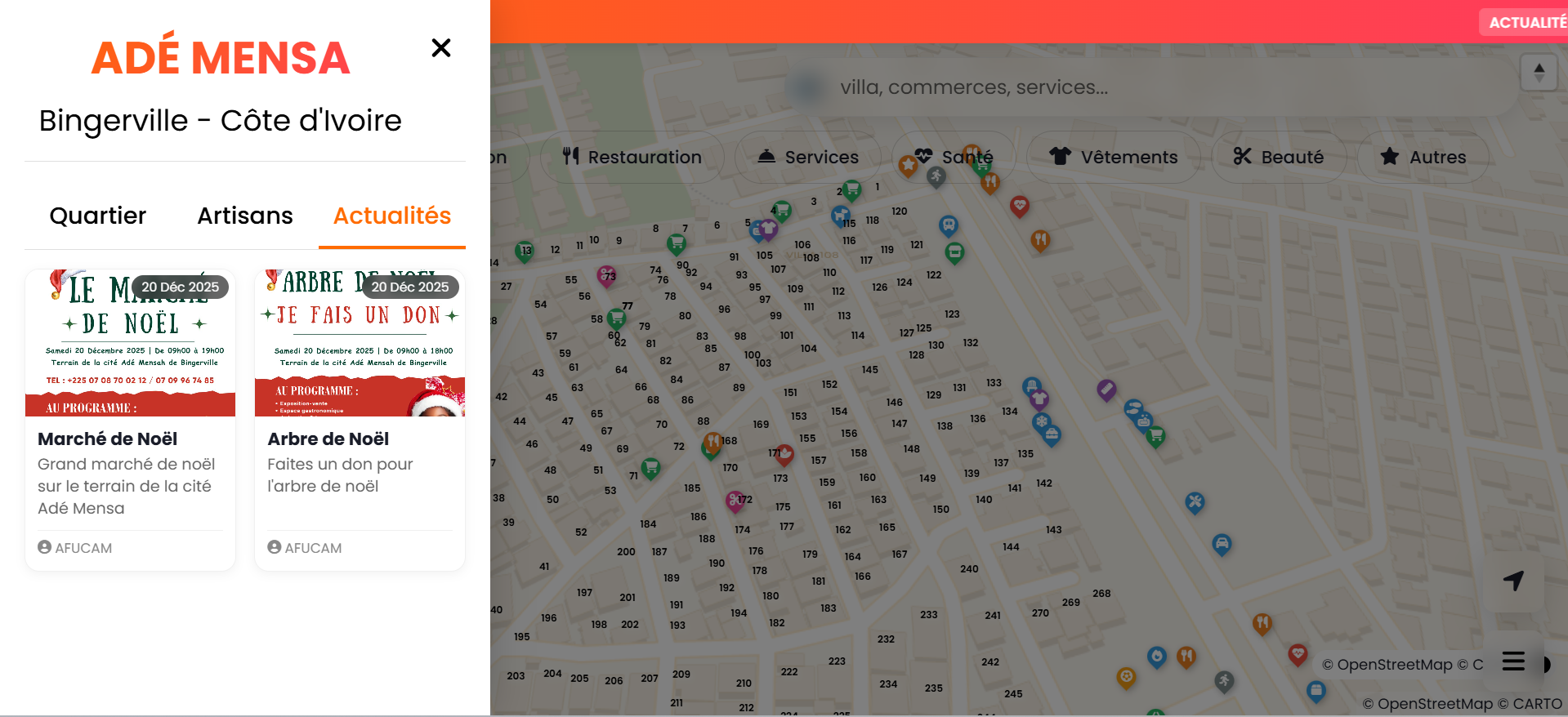
Task: Close the Adé Mensa side panel
Action: [x=441, y=48]
